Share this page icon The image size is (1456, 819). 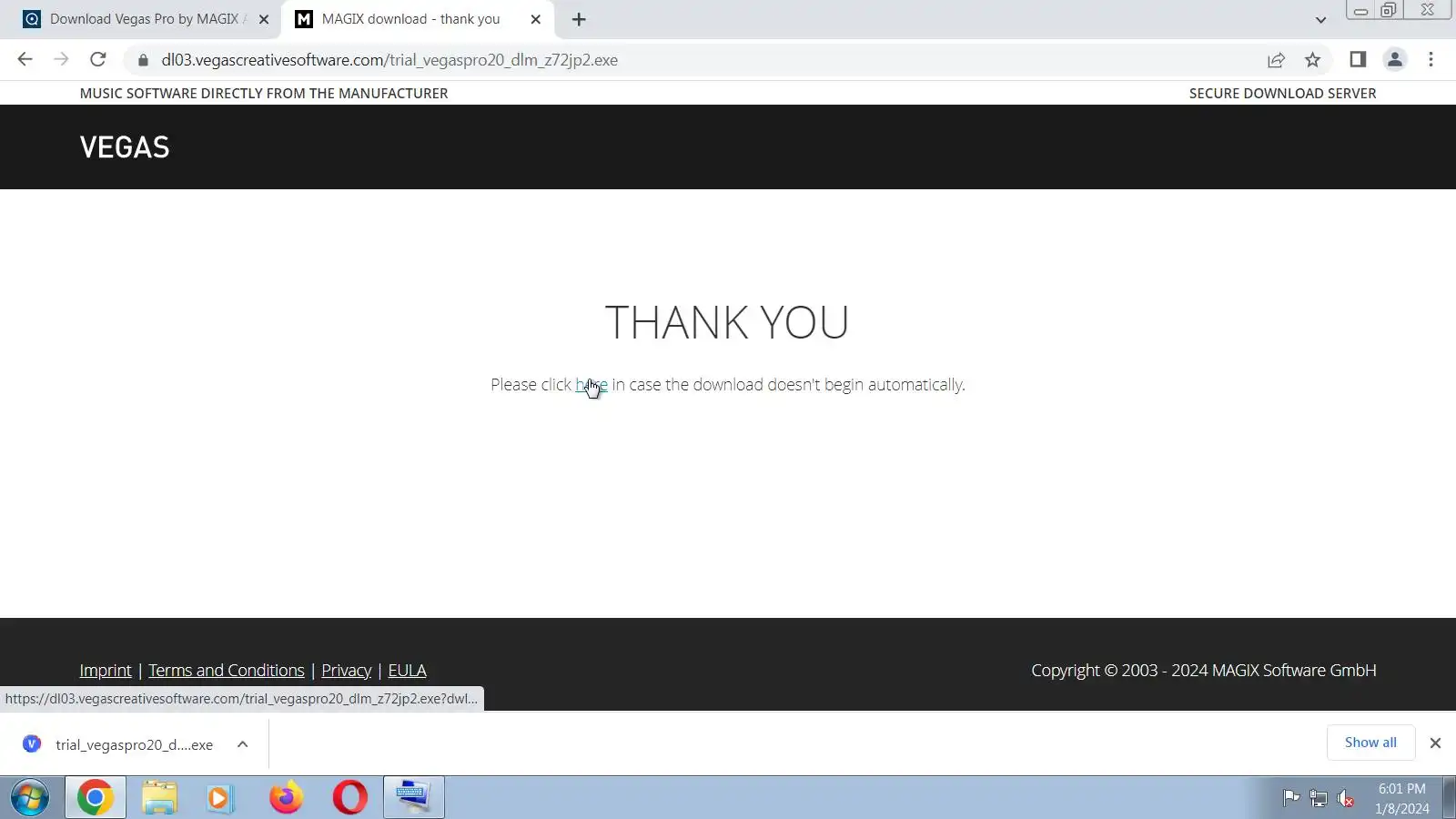point(1276,60)
